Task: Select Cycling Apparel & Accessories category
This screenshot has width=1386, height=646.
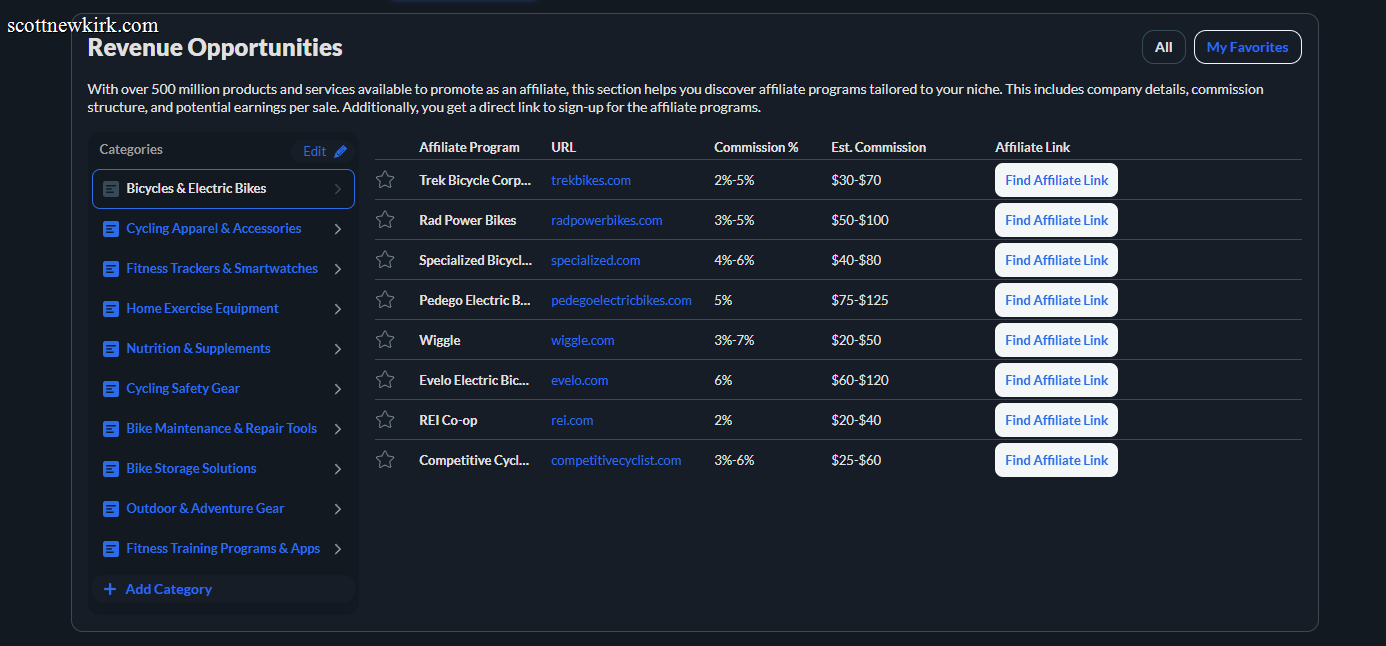Action: (223, 229)
